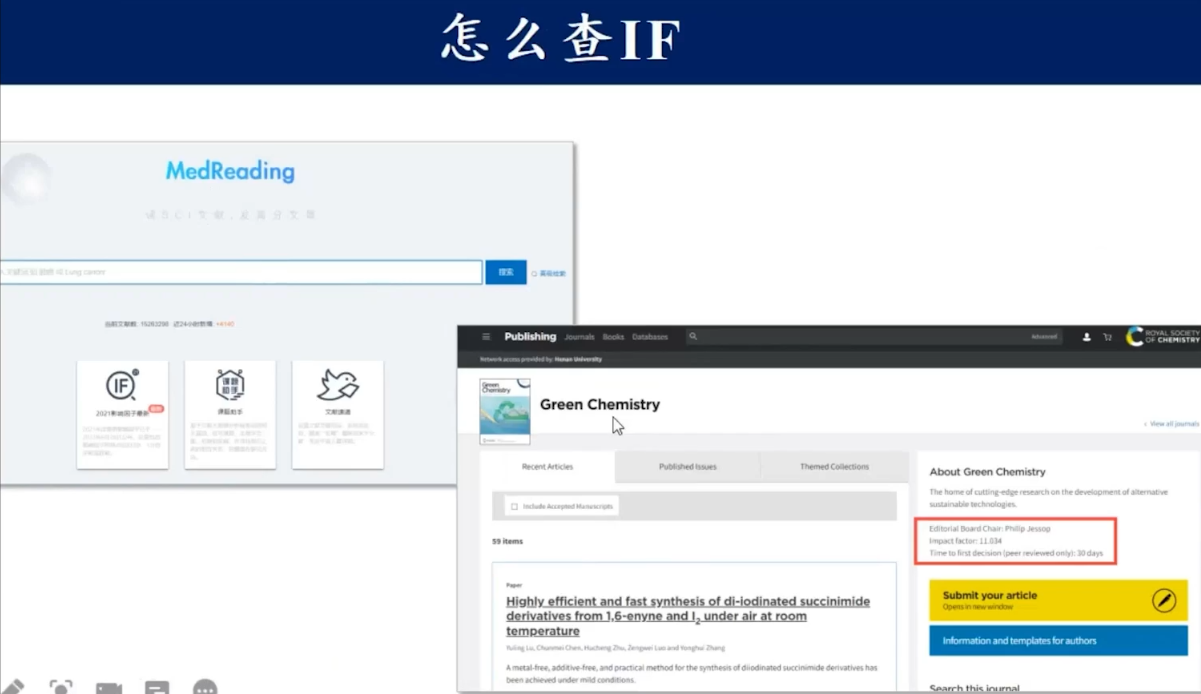Toggle the advanced search option beside MedReading search
The height and width of the screenshot is (694, 1201).
point(549,273)
